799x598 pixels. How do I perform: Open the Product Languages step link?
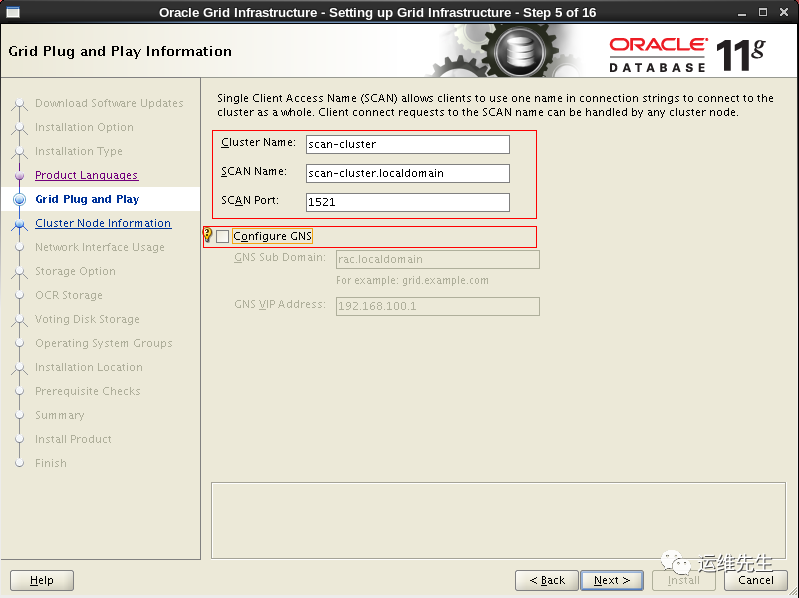click(x=86, y=175)
